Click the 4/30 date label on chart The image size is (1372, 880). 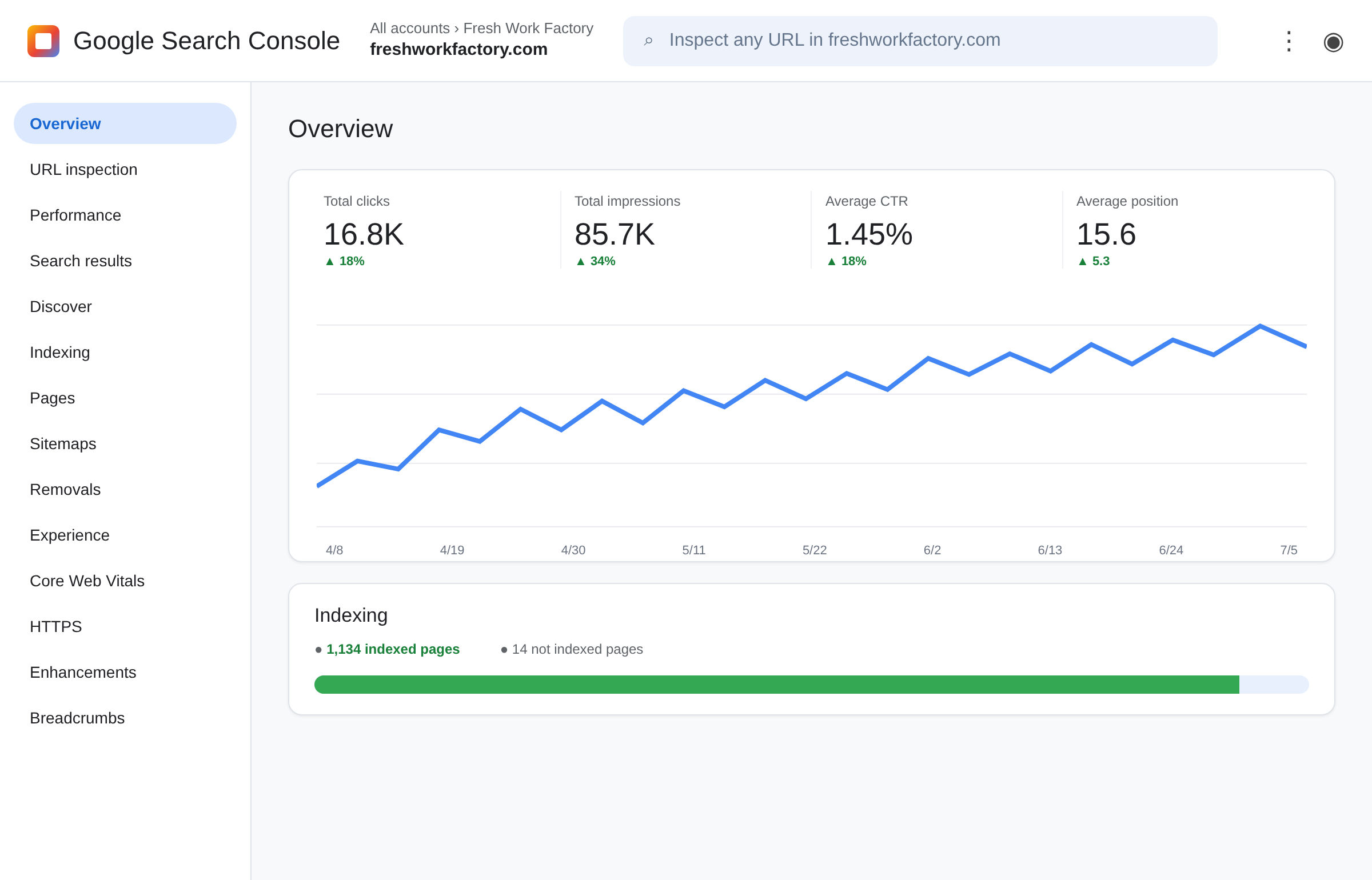[573, 550]
